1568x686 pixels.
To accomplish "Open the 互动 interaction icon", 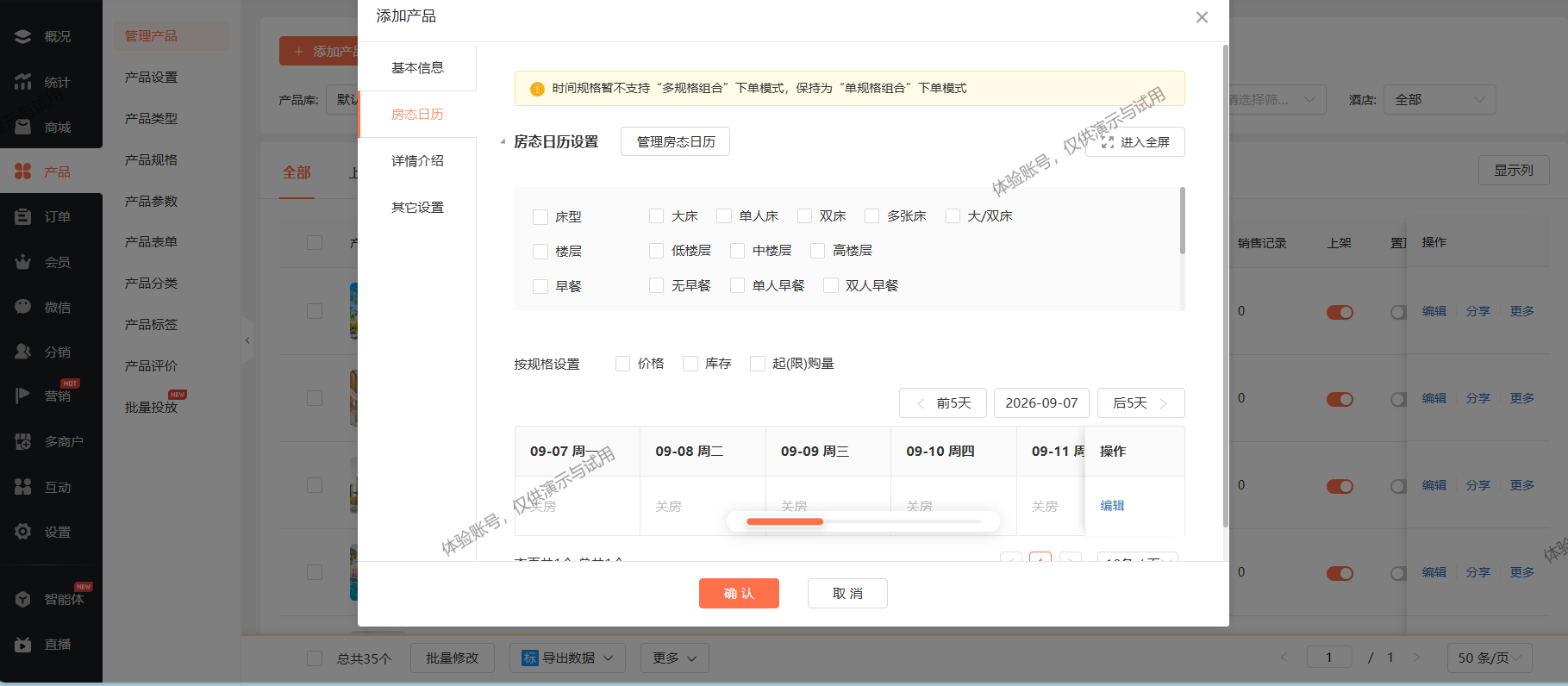I will point(23,487).
